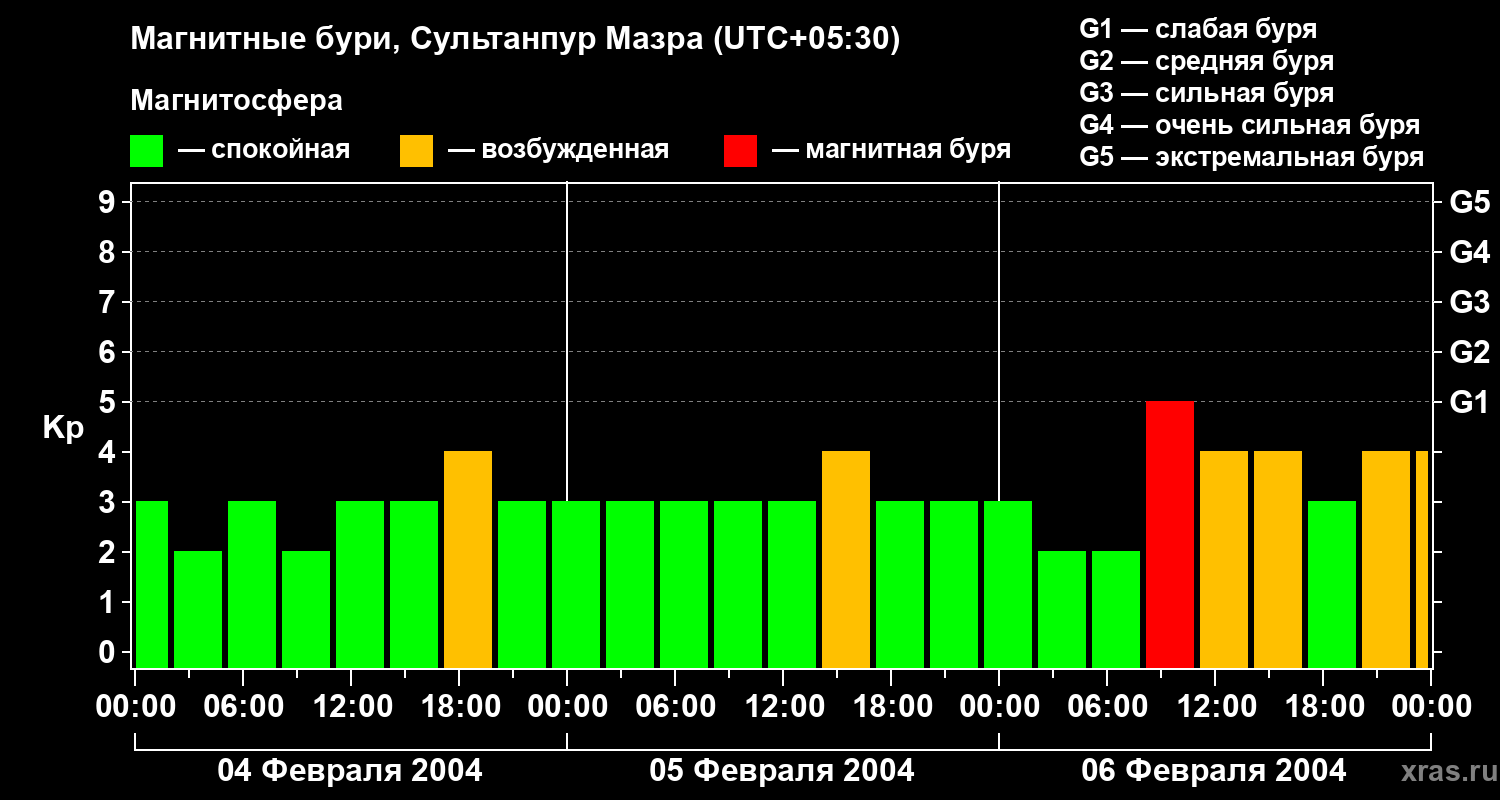Click the date label 05 Февраля 2004
Screen dimensions: 1500x800
click(x=782, y=771)
